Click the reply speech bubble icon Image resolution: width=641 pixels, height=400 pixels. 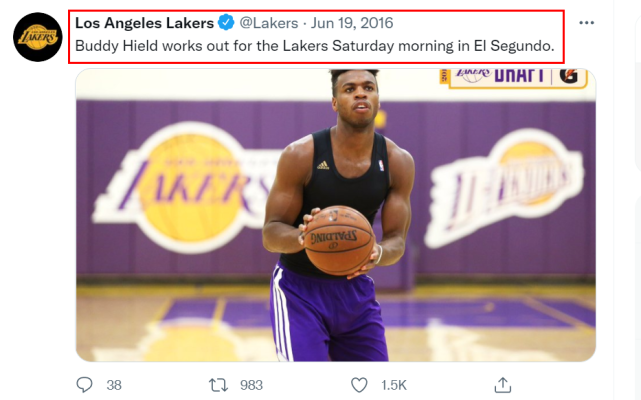85,385
